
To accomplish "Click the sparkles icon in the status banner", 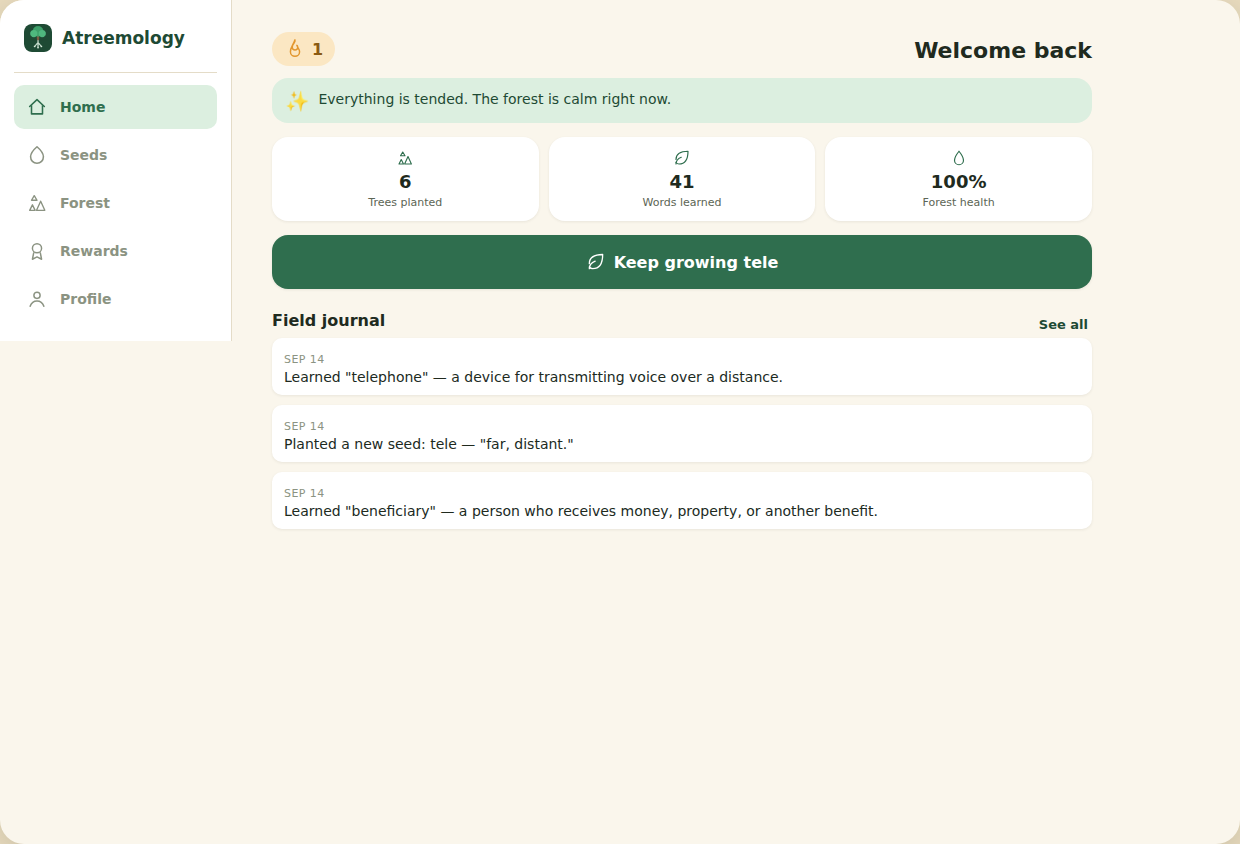I will pyautogui.click(x=297, y=100).
